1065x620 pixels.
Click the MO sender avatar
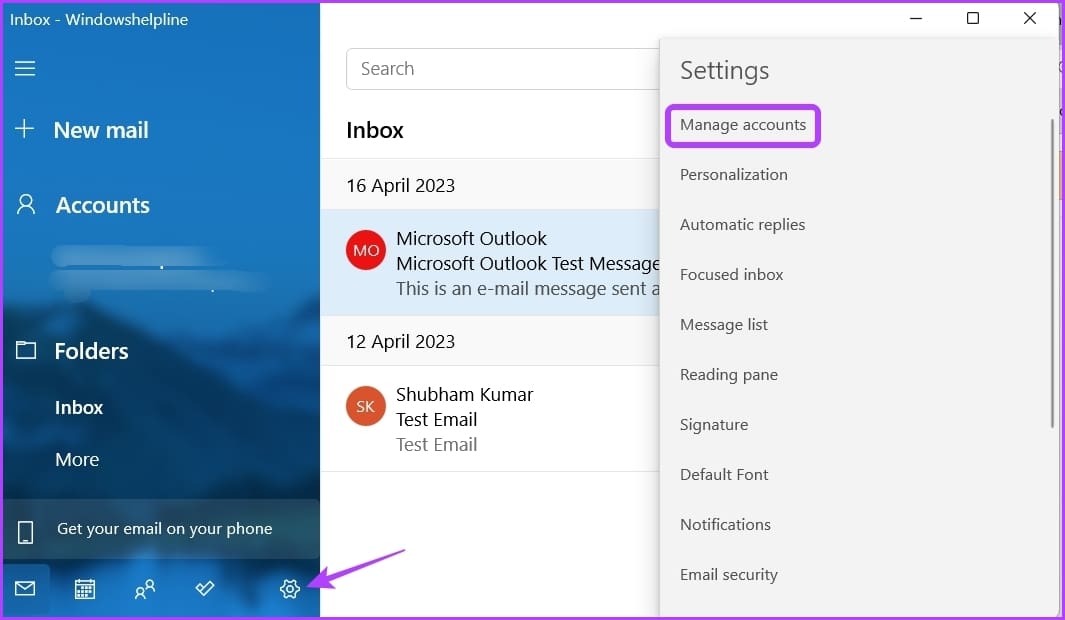(x=366, y=250)
